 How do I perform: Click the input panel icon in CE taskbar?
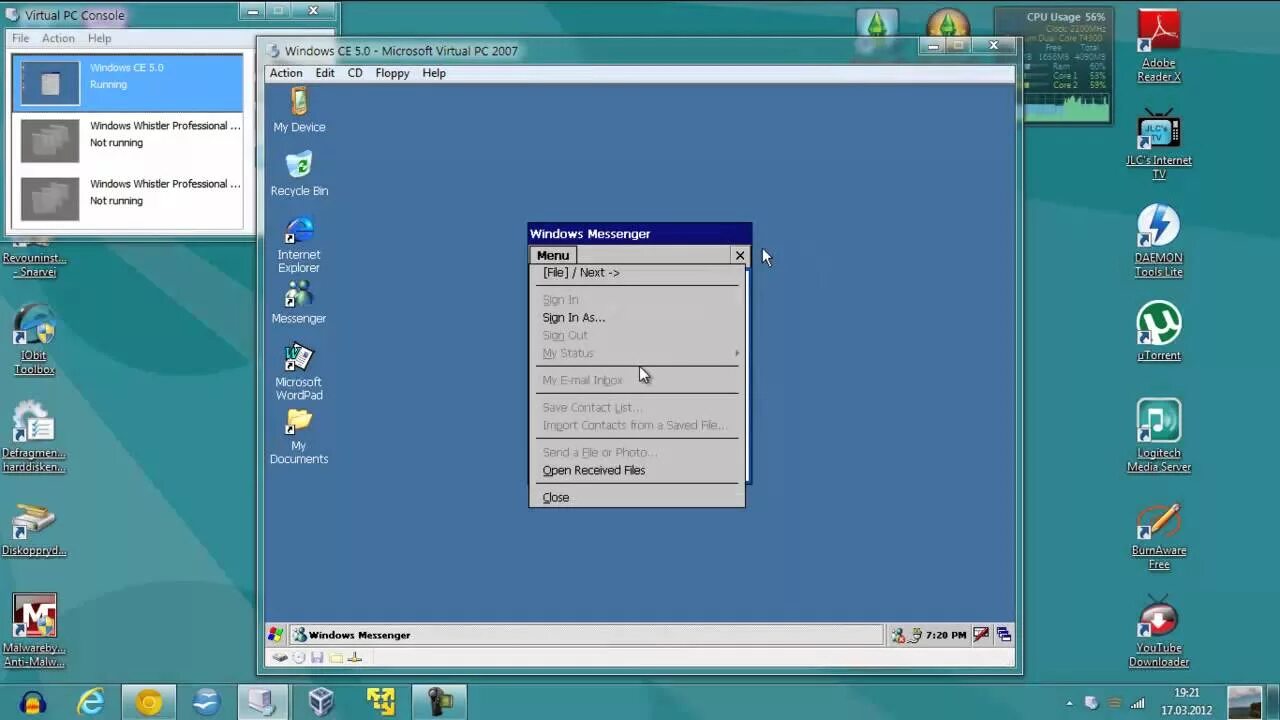click(982, 635)
